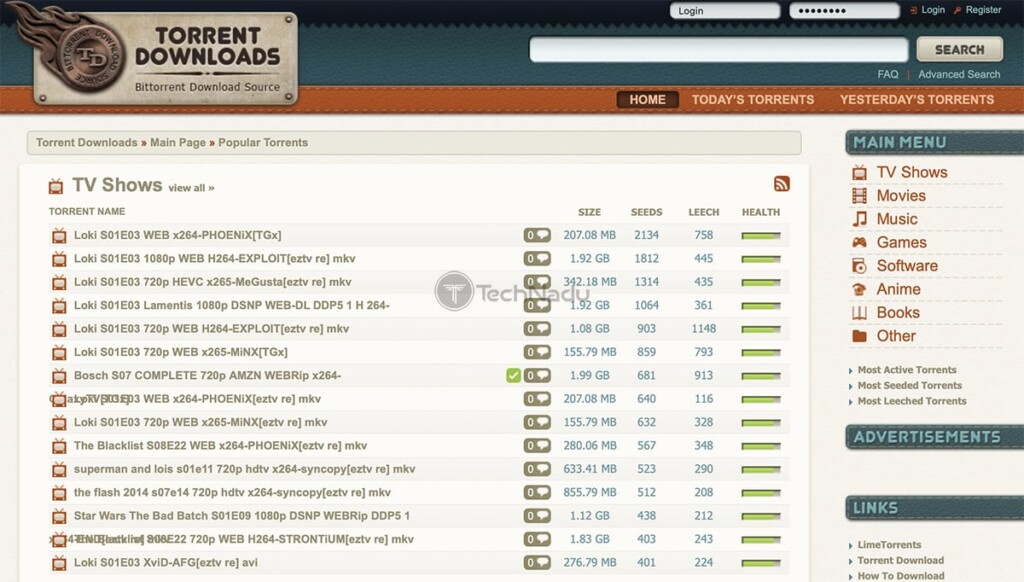This screenshot has width=1024, height=582.
Task: Click the SEARCH button
Action: [x=959, y=50]
